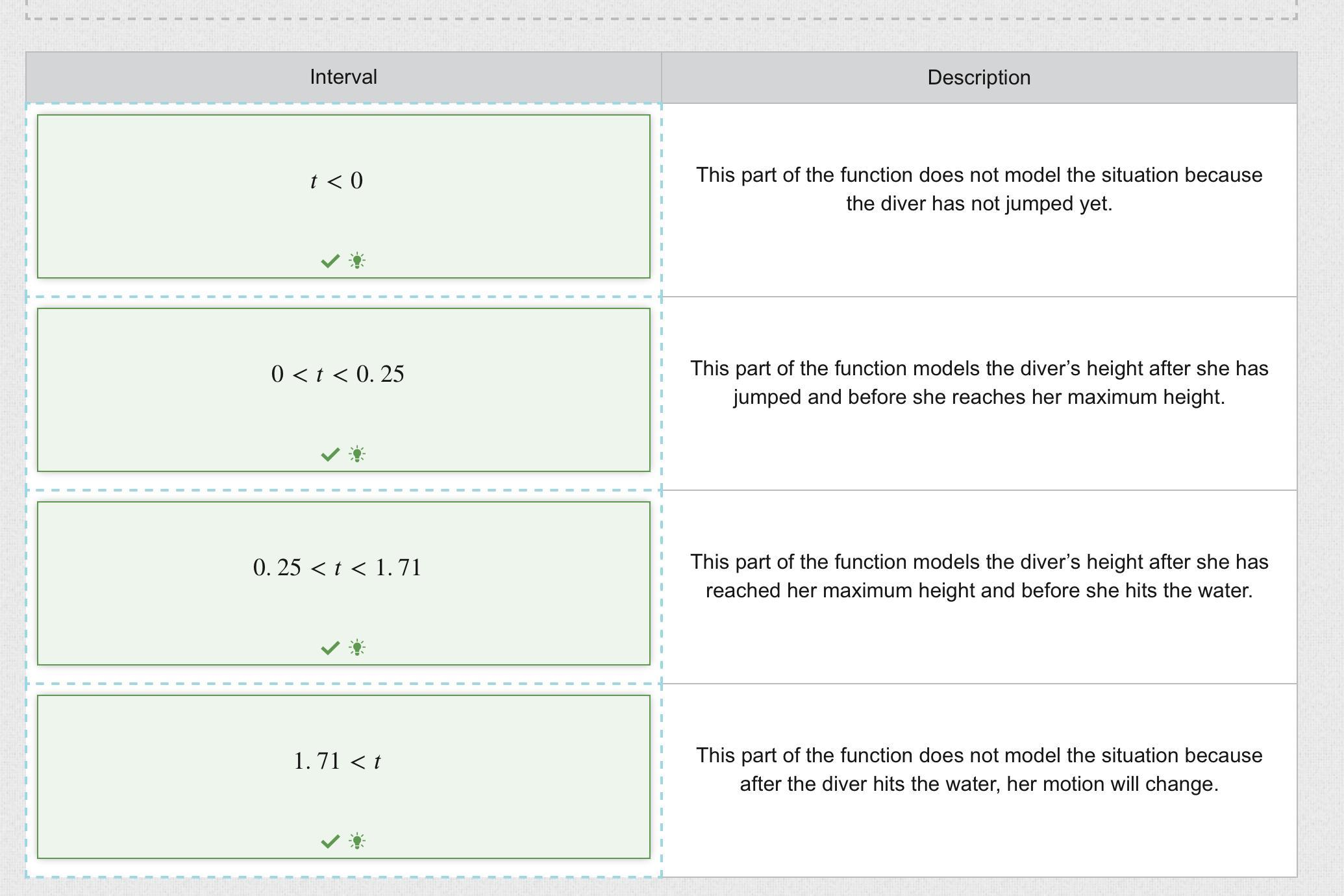The width and height of the screenshot is (1344, 896).
Task: Click the checkmark icon in t < 0 card
Action: click(330, 261)
